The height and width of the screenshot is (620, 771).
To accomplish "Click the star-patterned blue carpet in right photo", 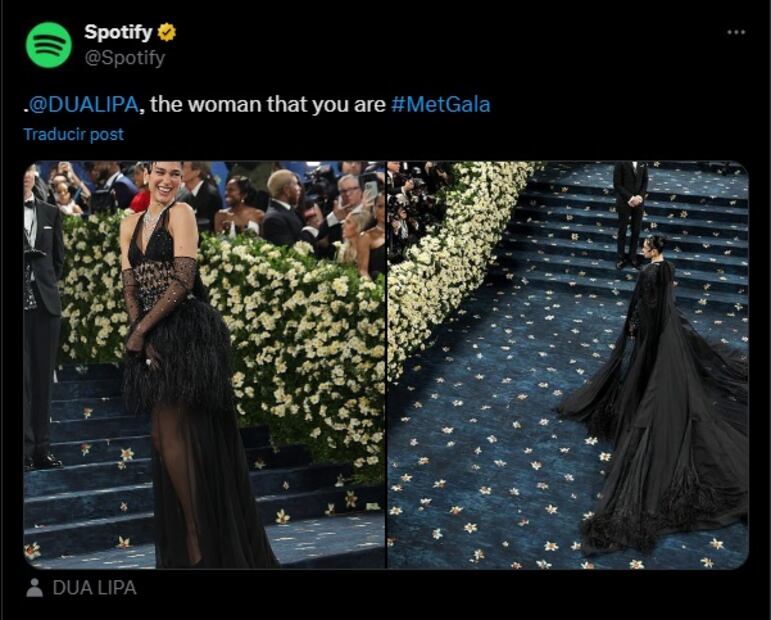I will click(492, 443).
